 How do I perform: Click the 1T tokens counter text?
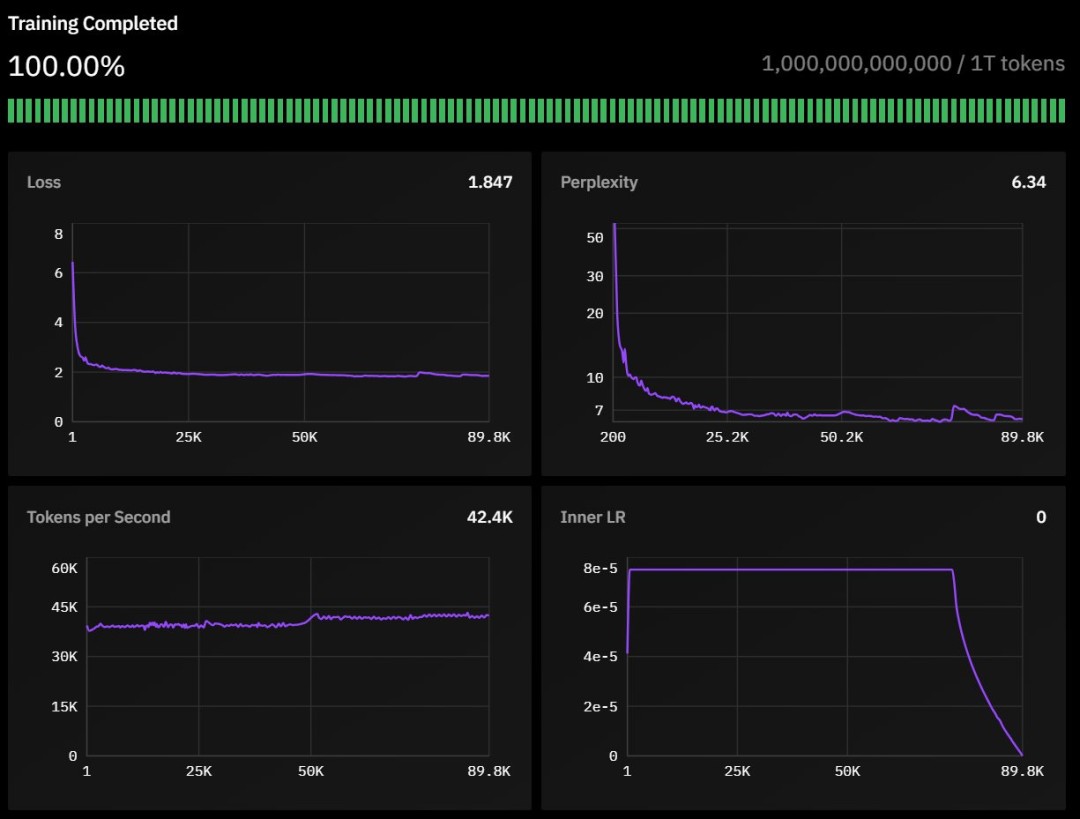pyautogui.click(x=913, y=63)
